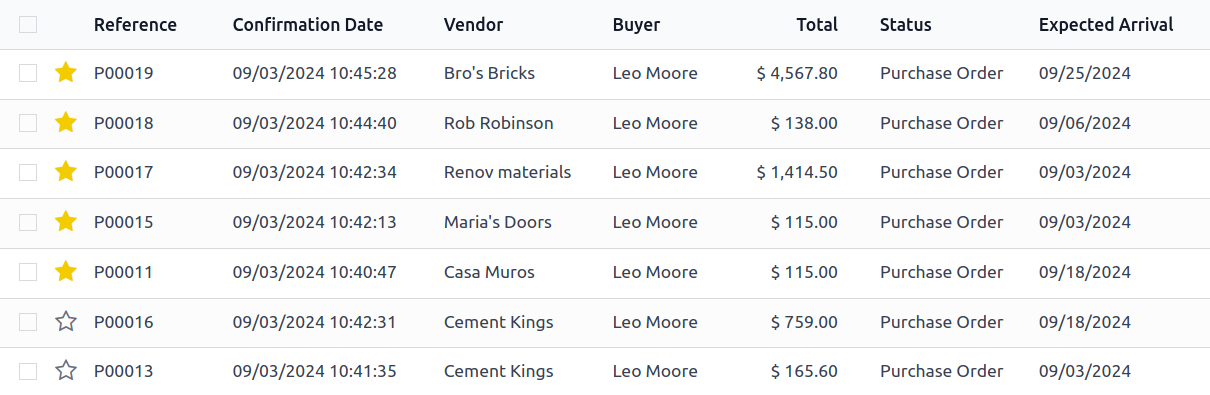Toggle the favorite star for P00017
This screenshot has width=1210, height=395.
pyautogui.click(x=66, y=172)
